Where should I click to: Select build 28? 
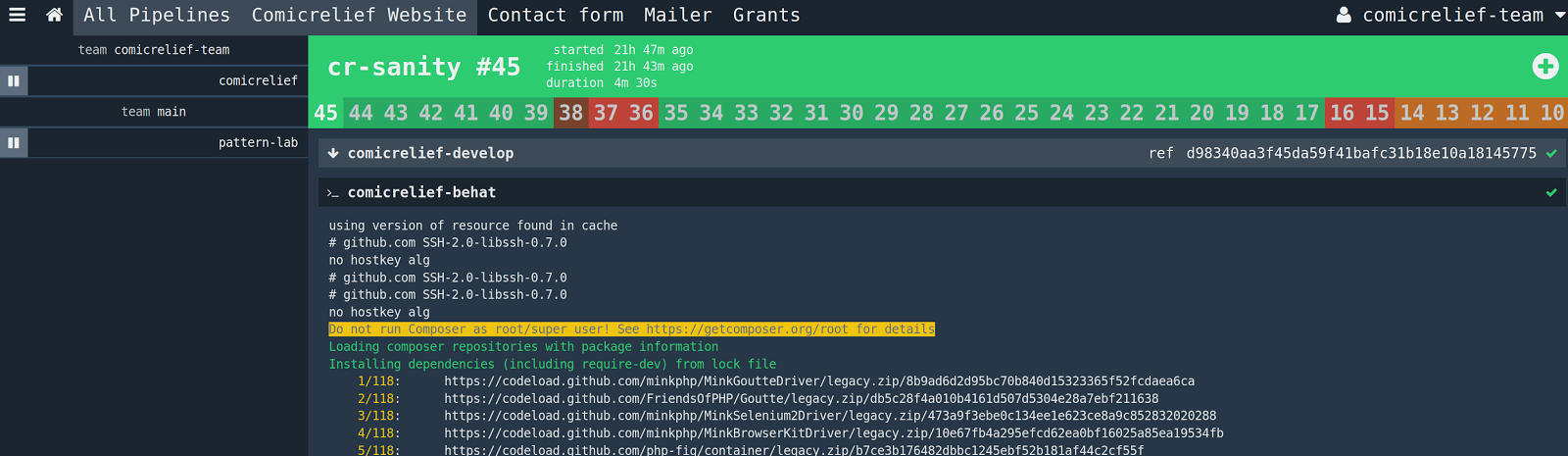pos(922,113)
